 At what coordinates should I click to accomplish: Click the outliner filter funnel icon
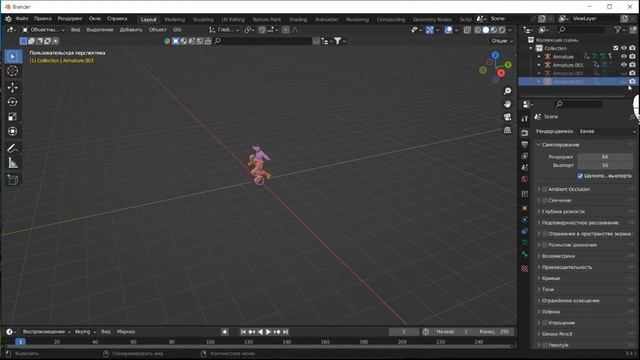click(x=618, y=30)
